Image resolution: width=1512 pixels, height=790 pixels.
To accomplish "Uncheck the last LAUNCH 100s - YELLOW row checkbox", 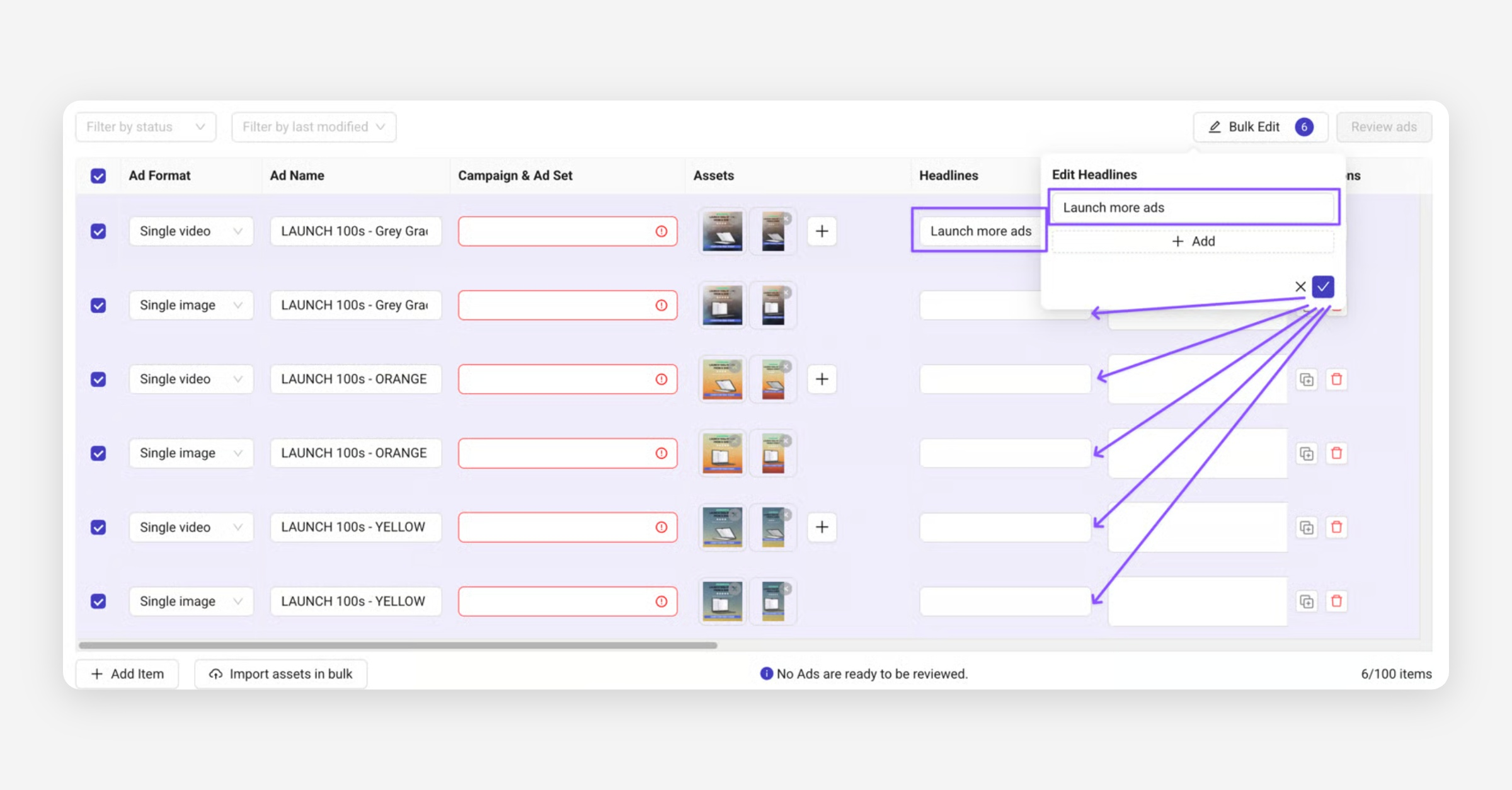I will click(x=98, y=601).
